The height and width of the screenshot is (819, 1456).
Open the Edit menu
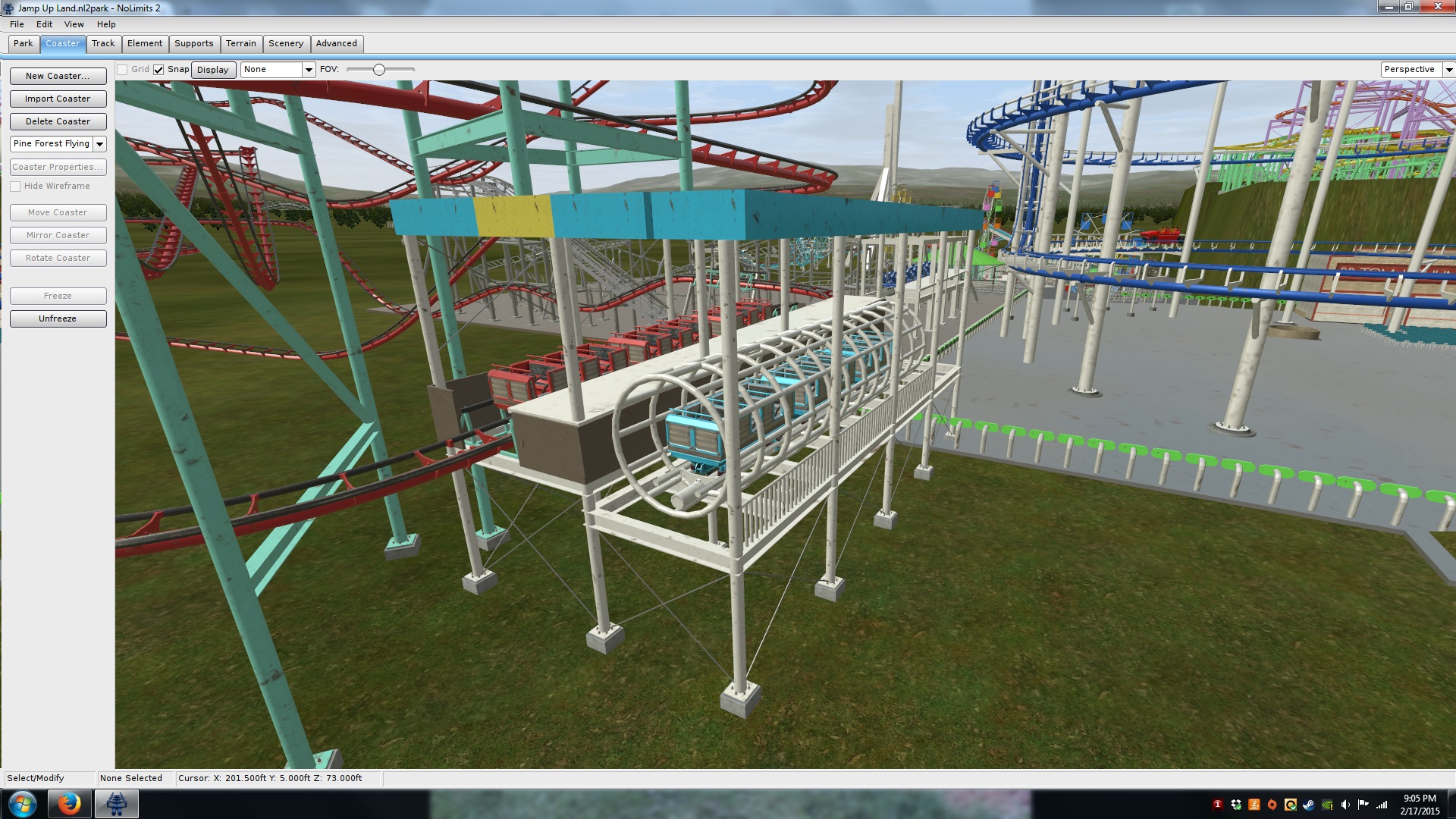(x=44, y=24)
